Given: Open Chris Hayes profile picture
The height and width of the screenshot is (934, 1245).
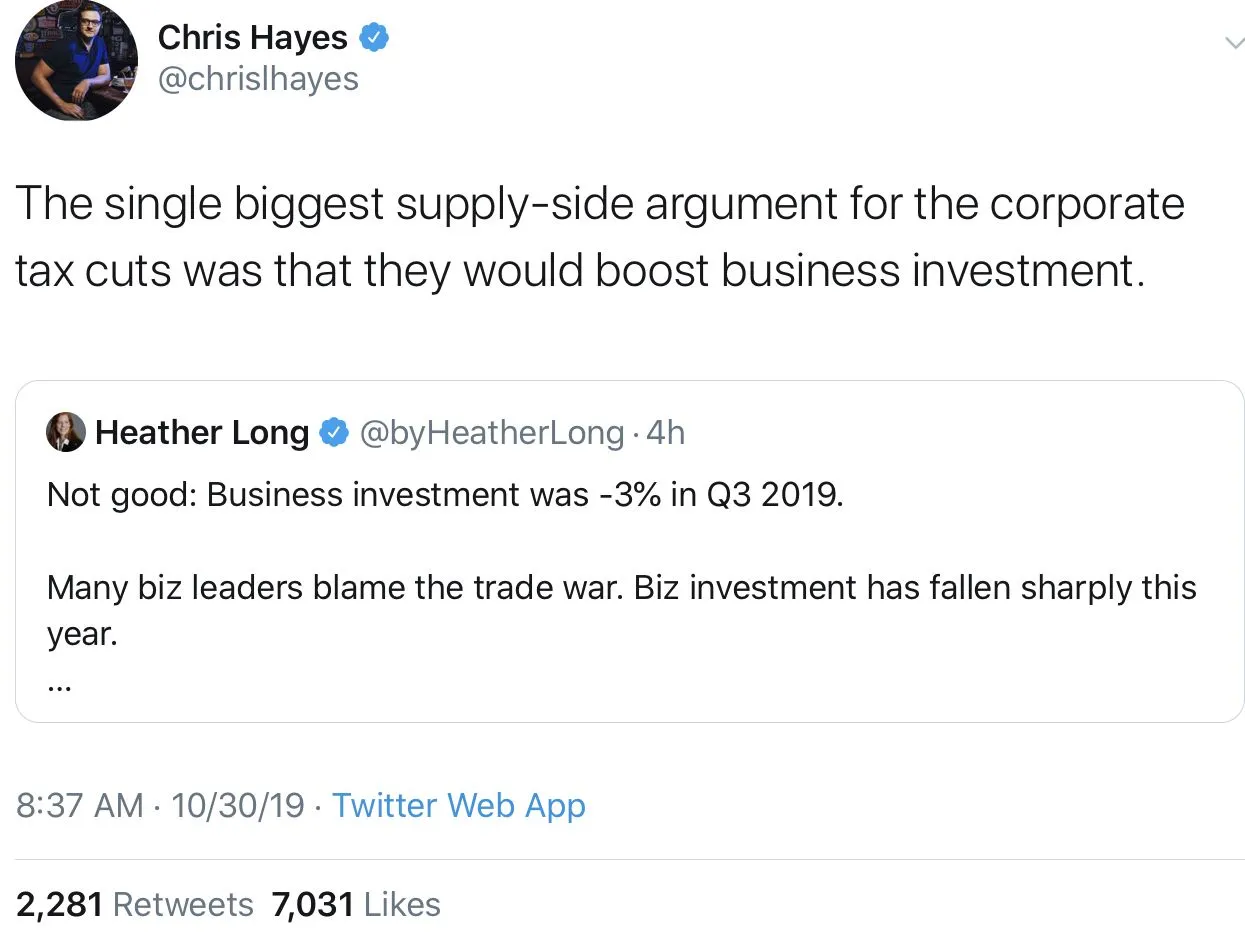Looking at the screenshot, I should 76,61.
